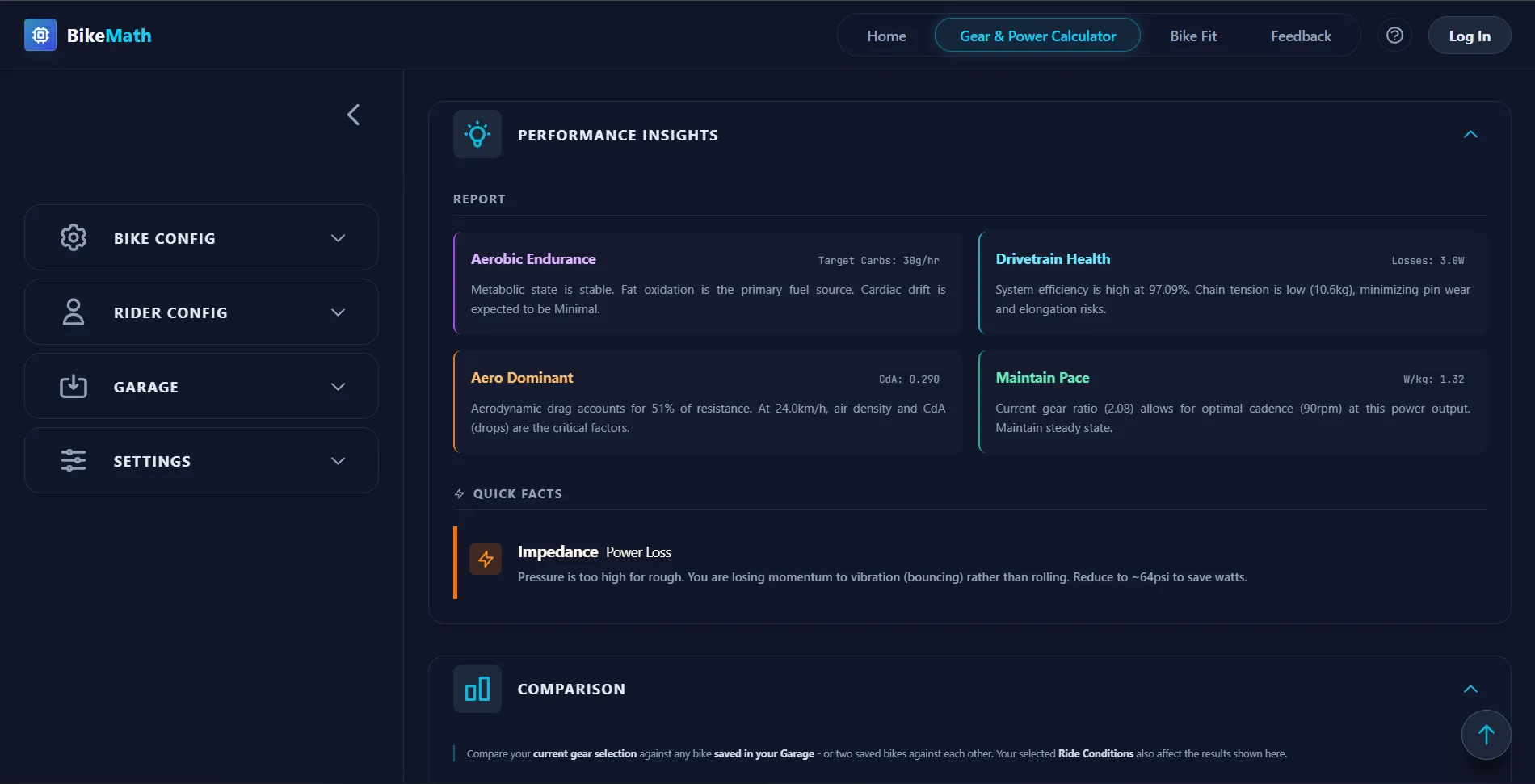Open the Feedback link

coord(1301,36)
